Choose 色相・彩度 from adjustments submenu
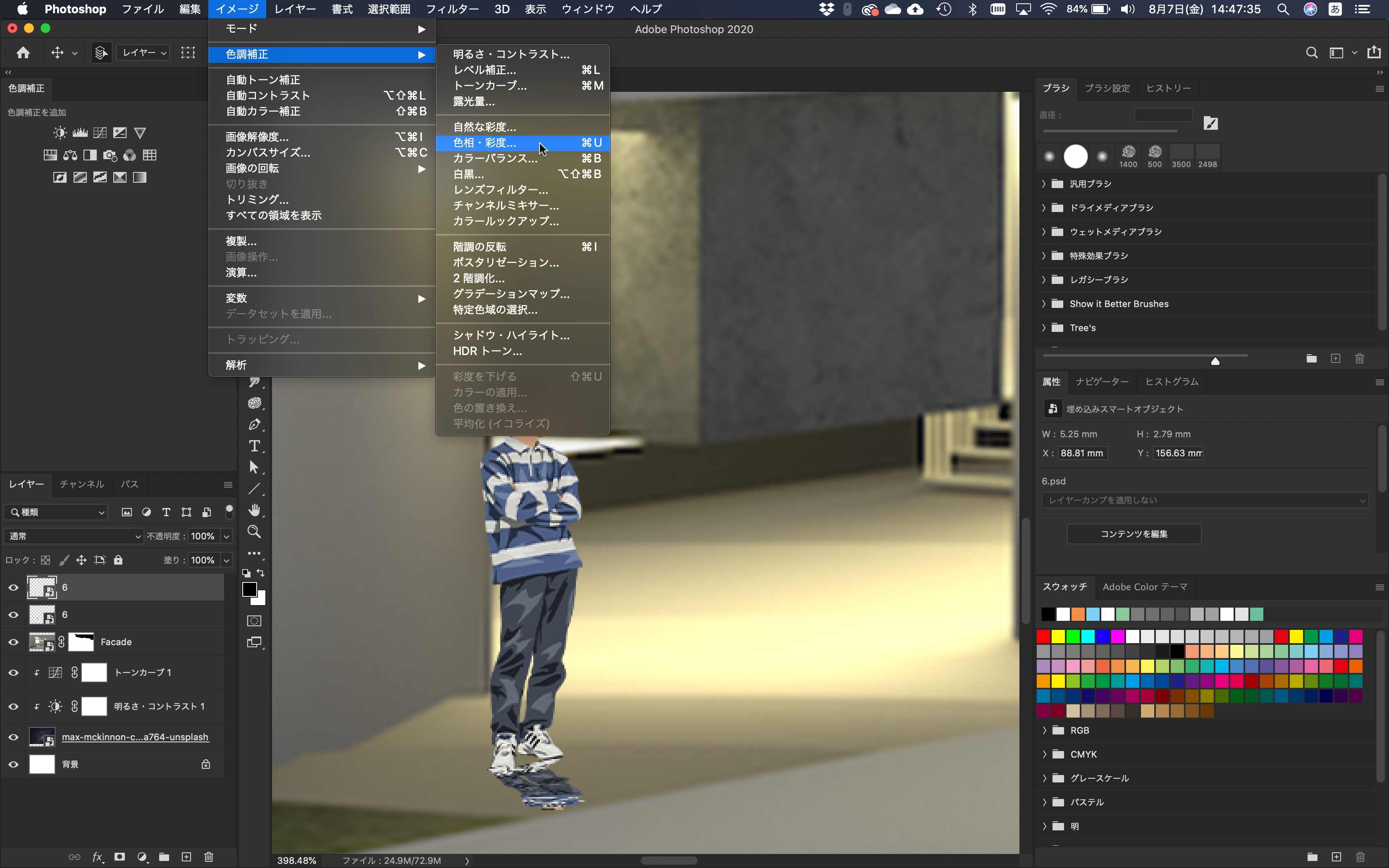The image size is (1389, 868). (x=522, y=142)
